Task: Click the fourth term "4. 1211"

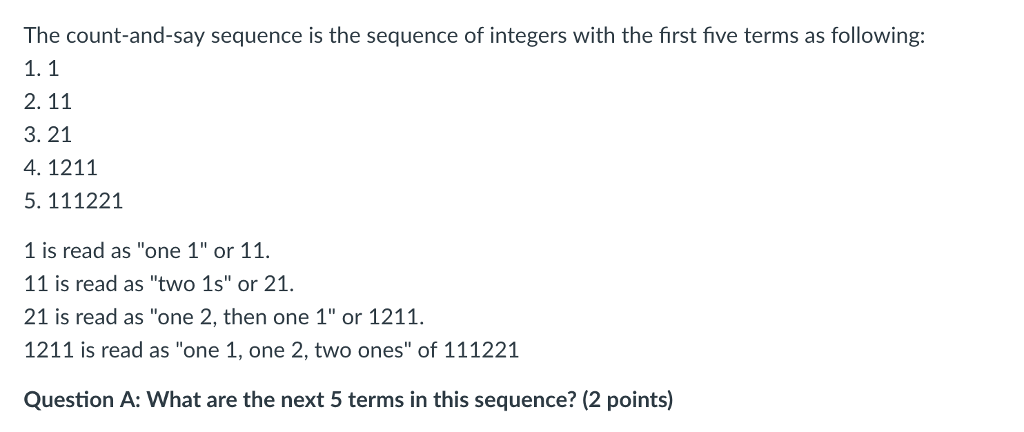Action: pyautogui.click(x=61, y=168)
